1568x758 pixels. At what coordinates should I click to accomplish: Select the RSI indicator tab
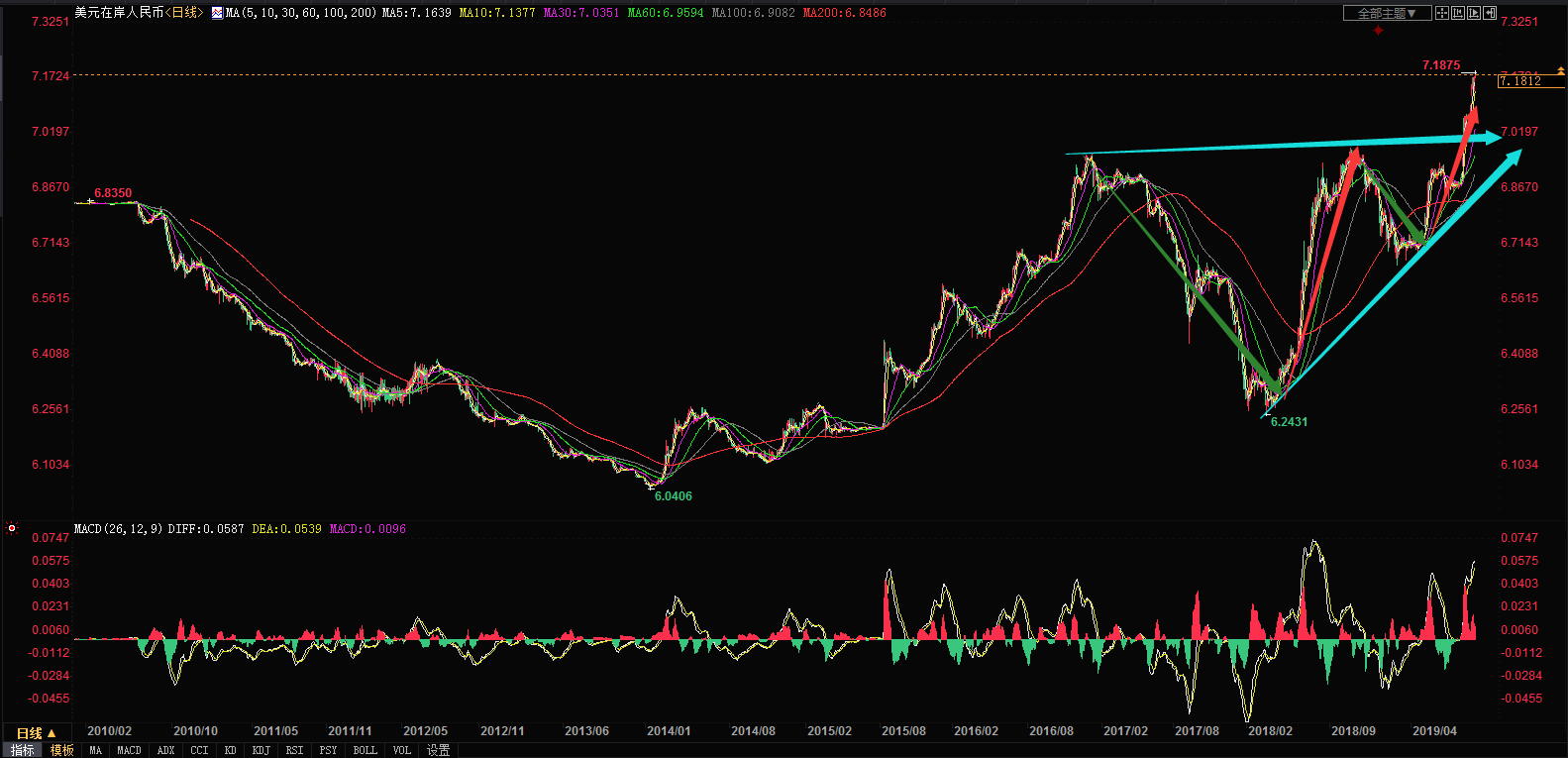(x=294, y=750)
